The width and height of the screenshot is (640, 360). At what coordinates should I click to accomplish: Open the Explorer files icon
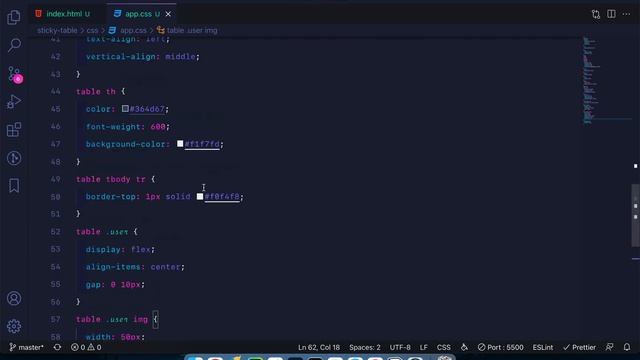(x=14, y=17)
